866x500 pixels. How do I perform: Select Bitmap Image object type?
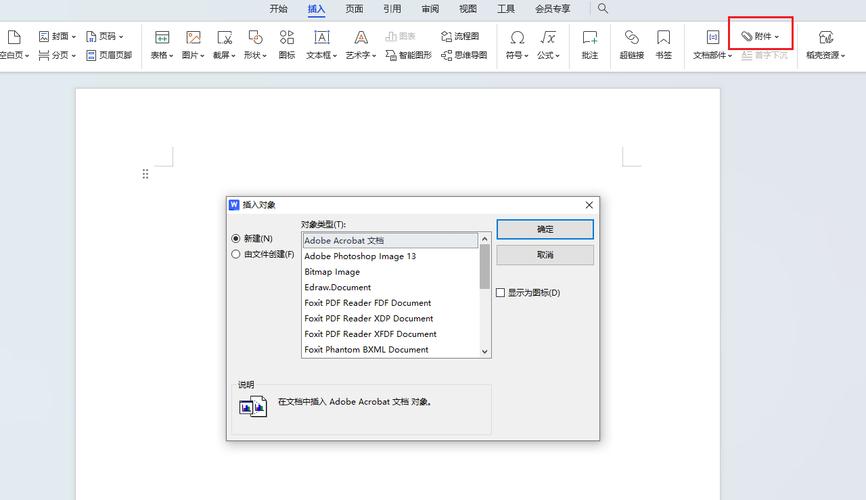(x=390, y=272)
